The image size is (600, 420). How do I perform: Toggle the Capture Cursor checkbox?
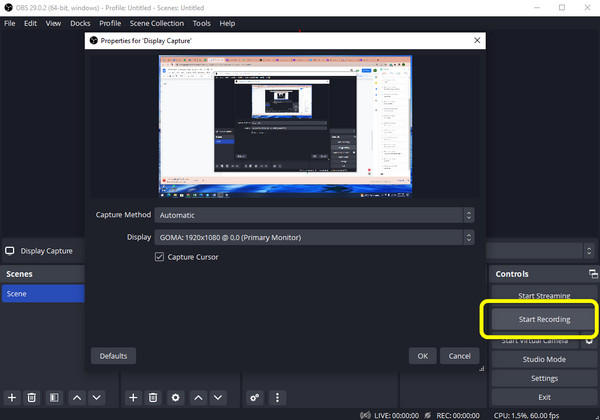160,257
